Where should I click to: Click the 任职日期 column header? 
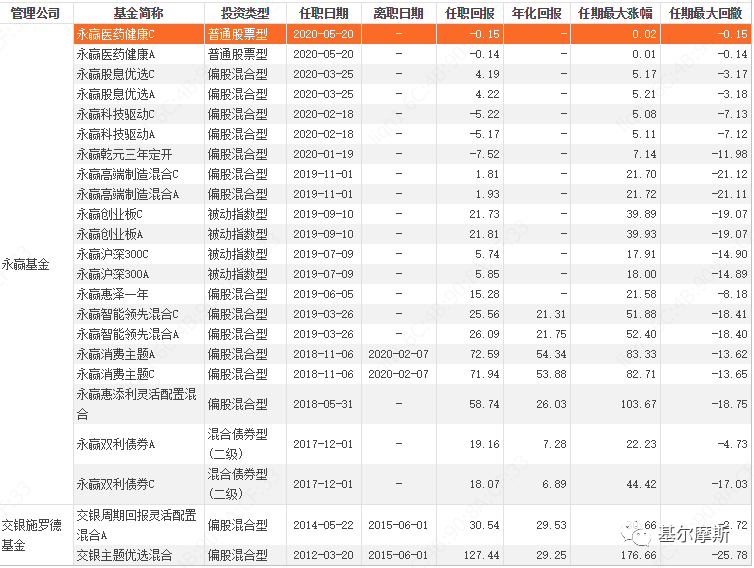[x=324, y=13]
